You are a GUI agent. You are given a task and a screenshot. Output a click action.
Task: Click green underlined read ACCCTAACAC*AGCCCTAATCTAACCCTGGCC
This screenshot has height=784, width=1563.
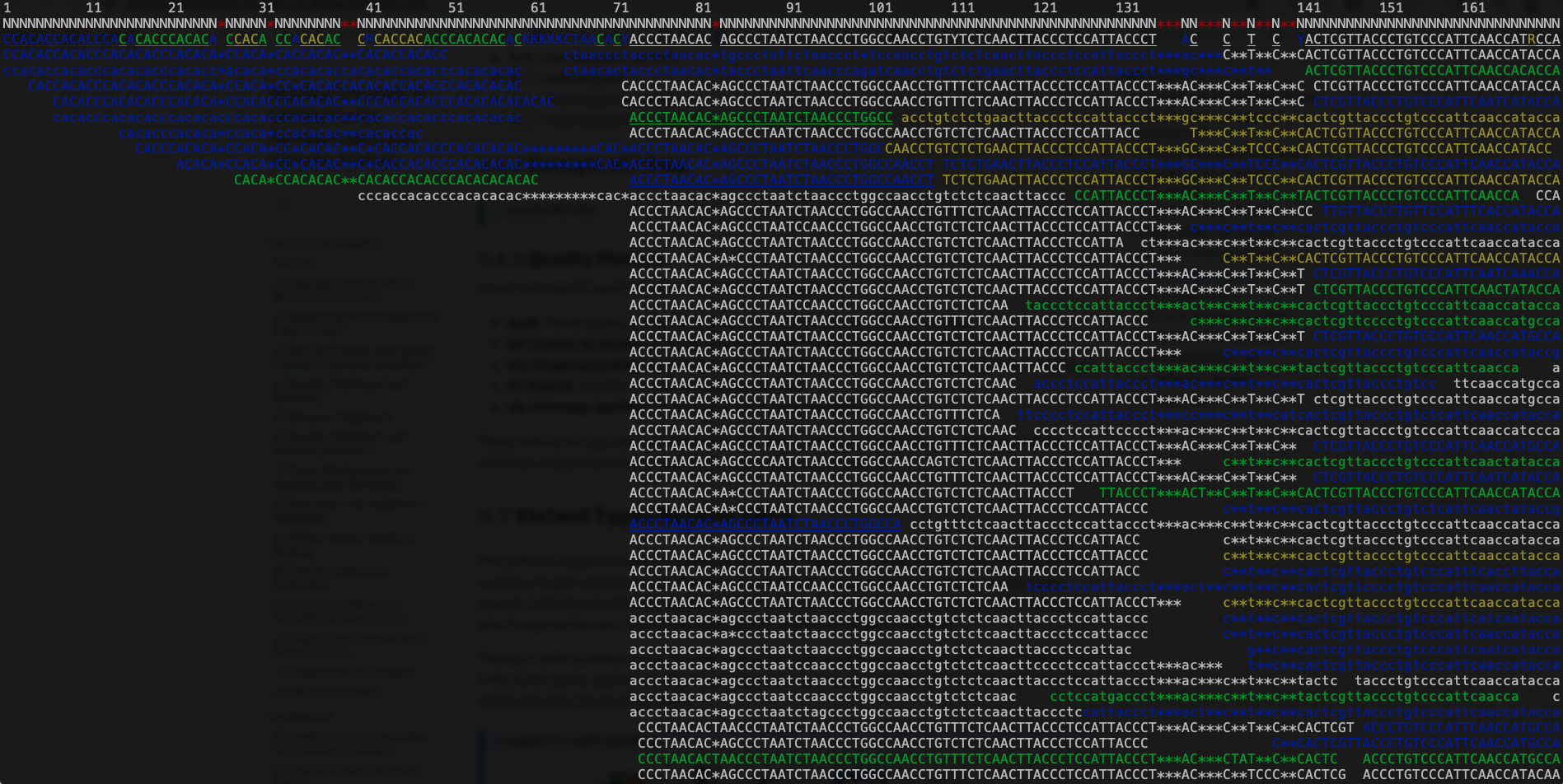pos(761,117)
